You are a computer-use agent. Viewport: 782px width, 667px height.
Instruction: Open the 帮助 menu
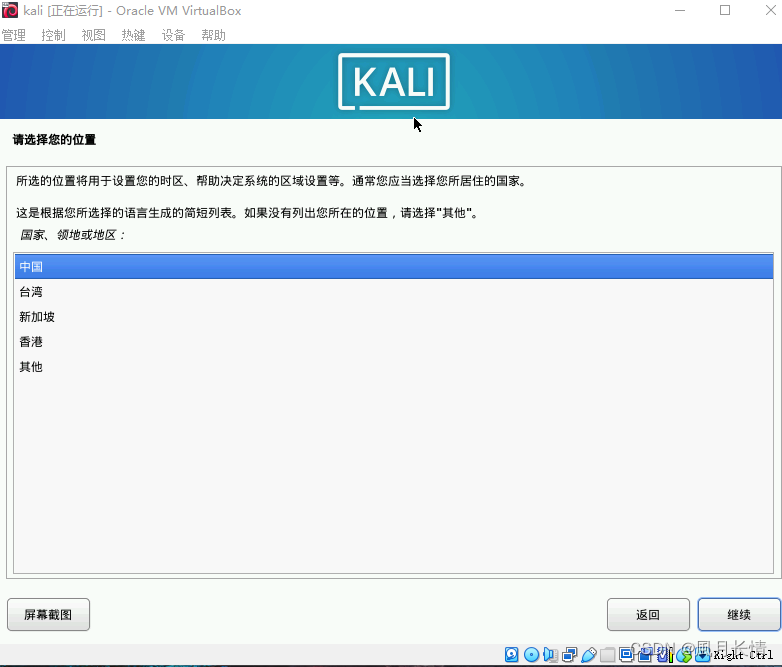coord(213,35)
